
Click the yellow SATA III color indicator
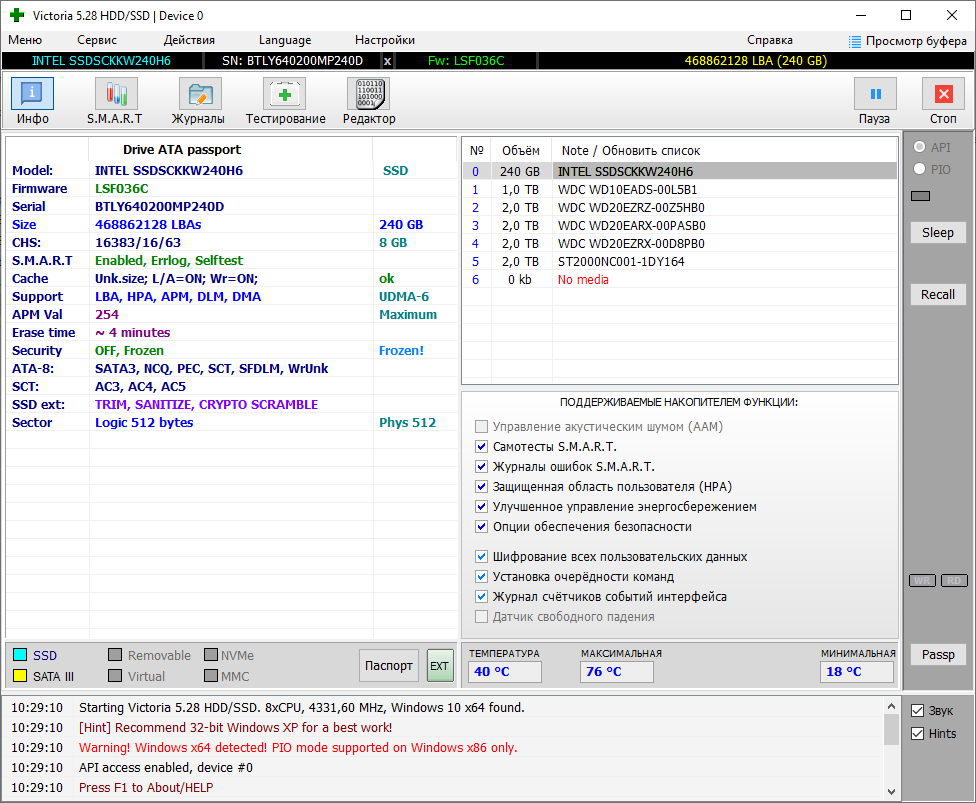(20, 676)
